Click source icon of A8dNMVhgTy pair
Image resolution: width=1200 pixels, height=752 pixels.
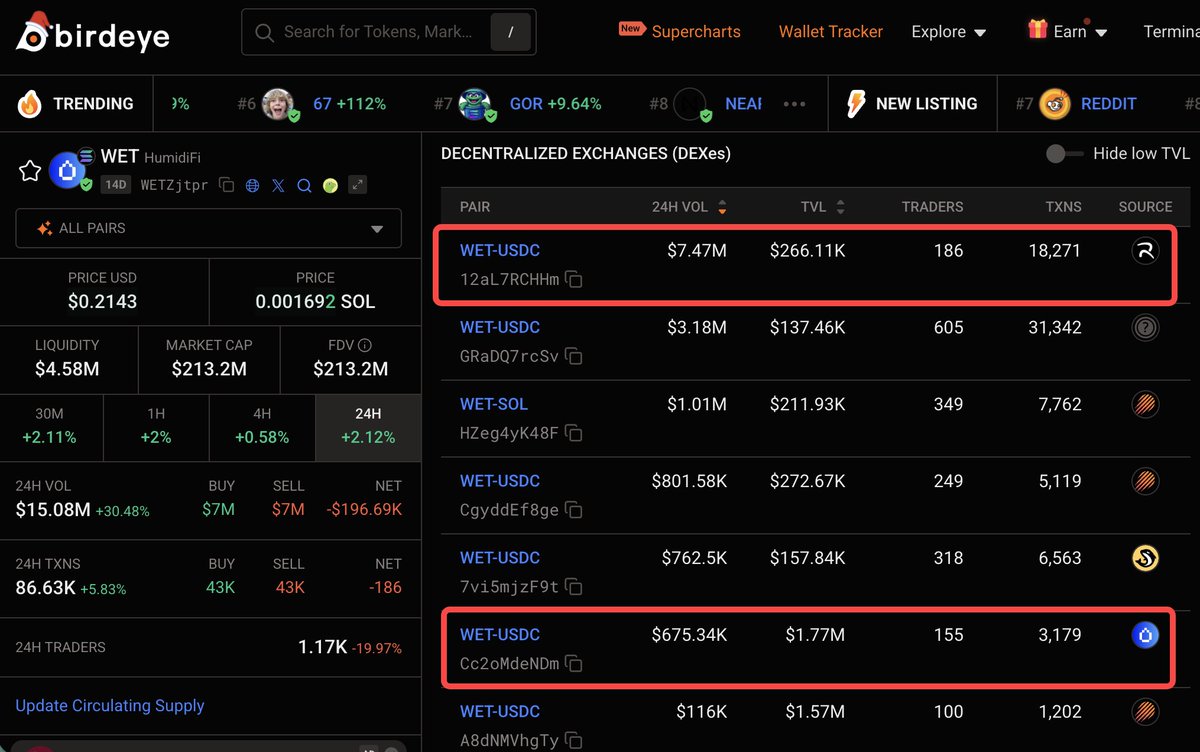(1145, 712)
